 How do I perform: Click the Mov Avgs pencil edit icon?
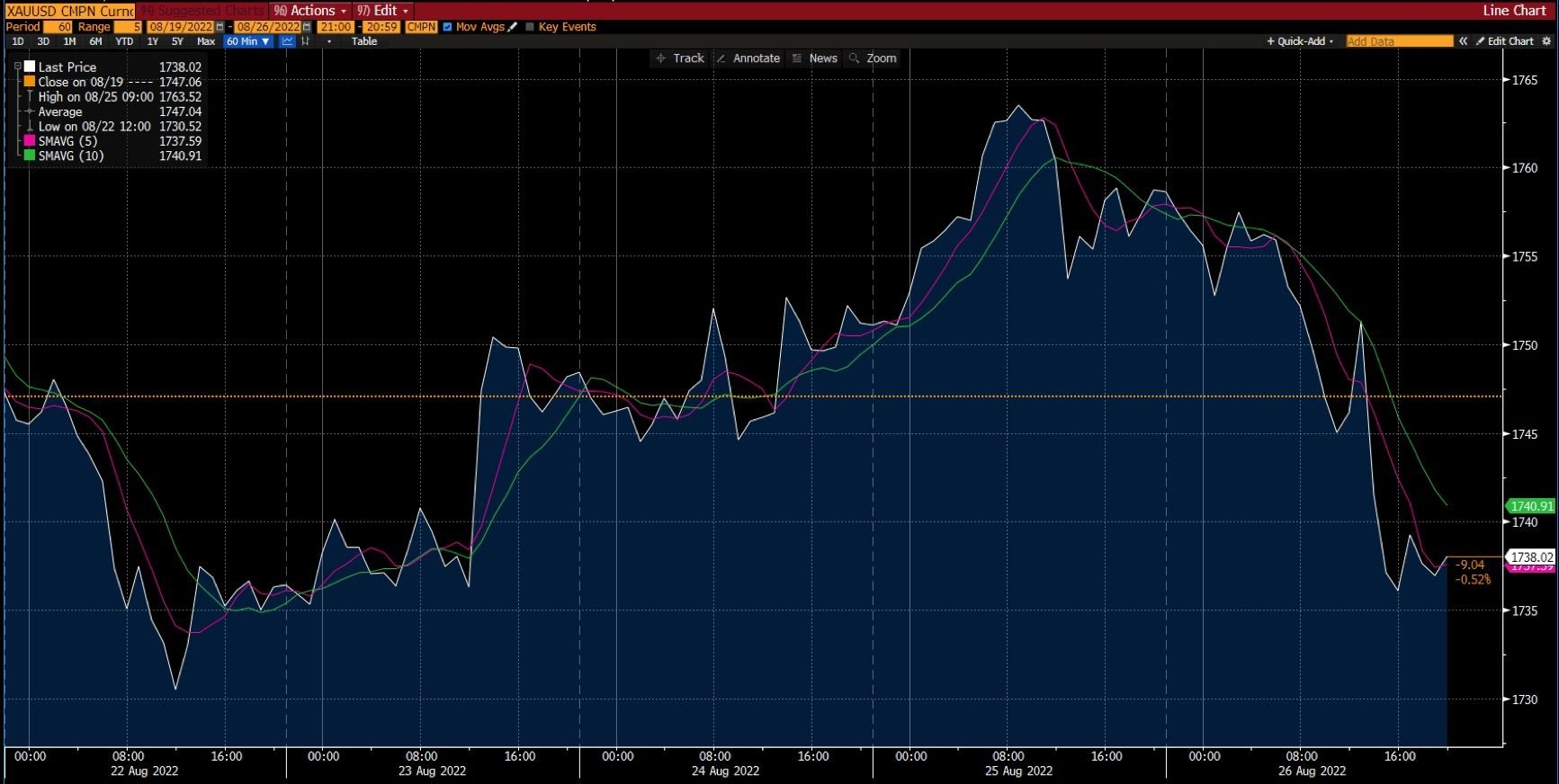pyautogui.click(x=513, y=27)
